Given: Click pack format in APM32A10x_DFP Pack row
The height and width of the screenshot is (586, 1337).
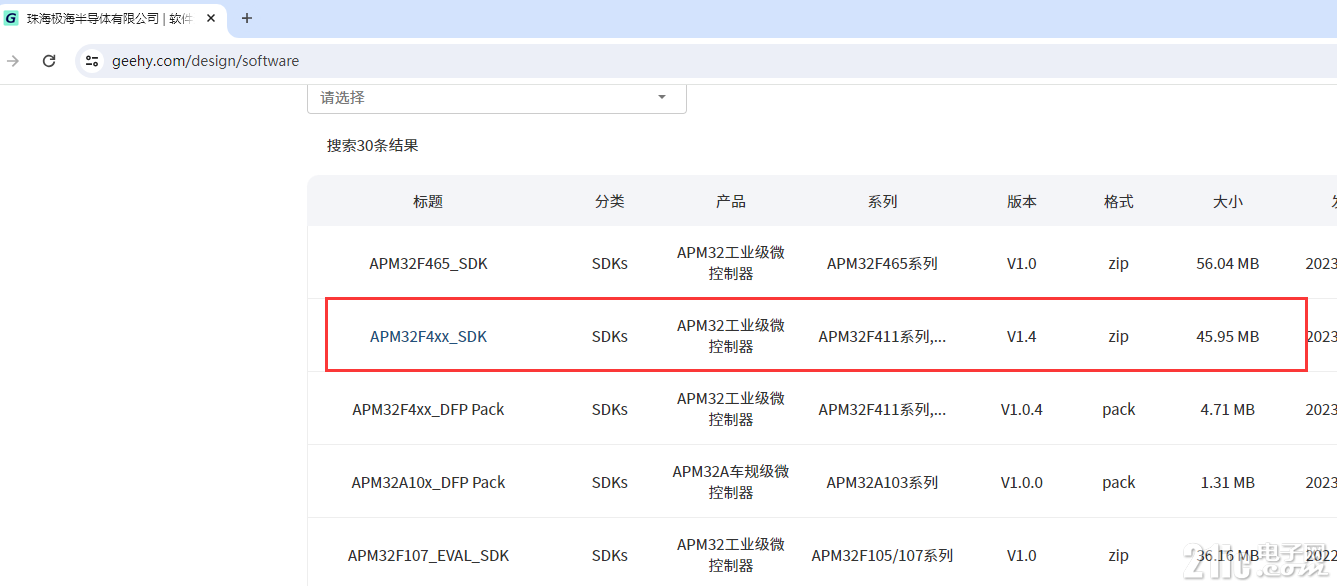Looking at the screenshot, I should [x=1119, y=483].
